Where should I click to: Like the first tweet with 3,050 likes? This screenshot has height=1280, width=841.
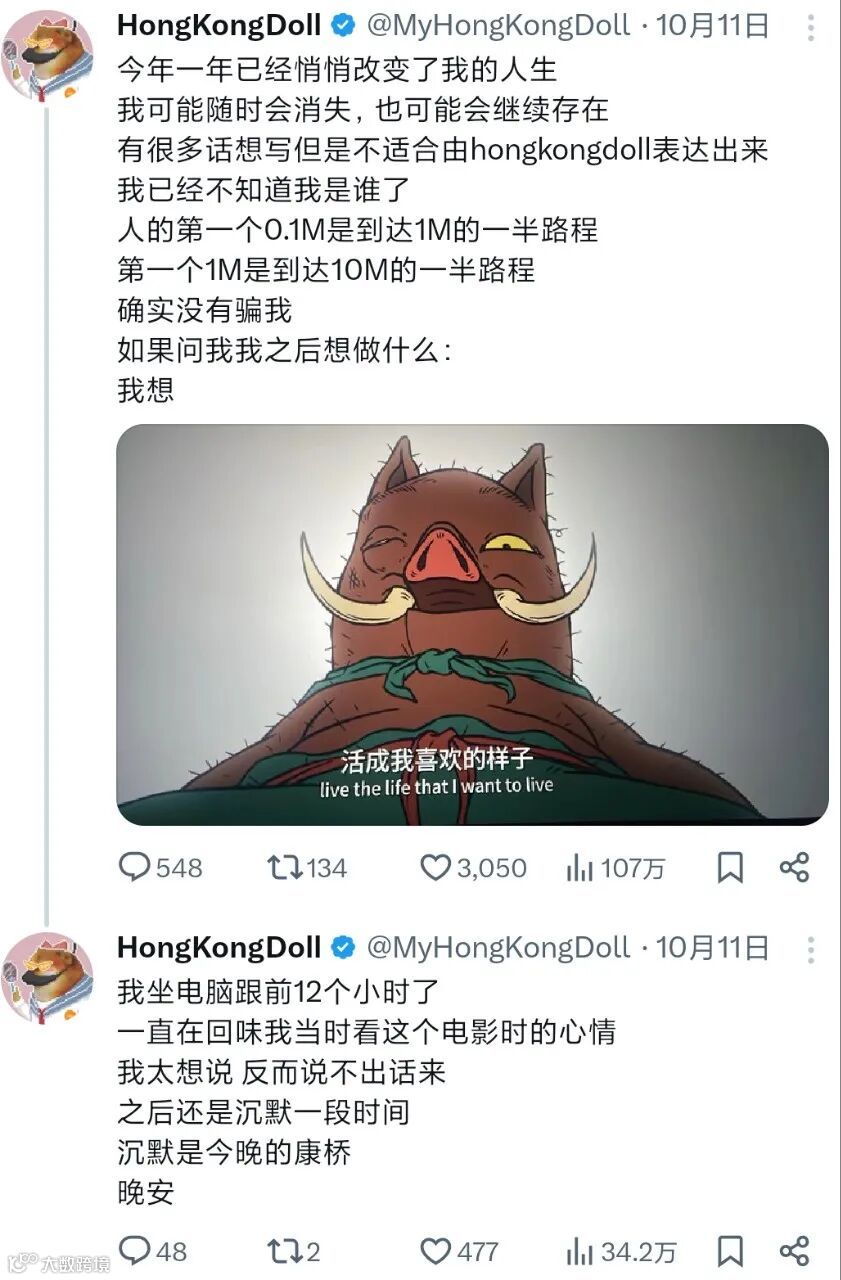coord(472,867)
